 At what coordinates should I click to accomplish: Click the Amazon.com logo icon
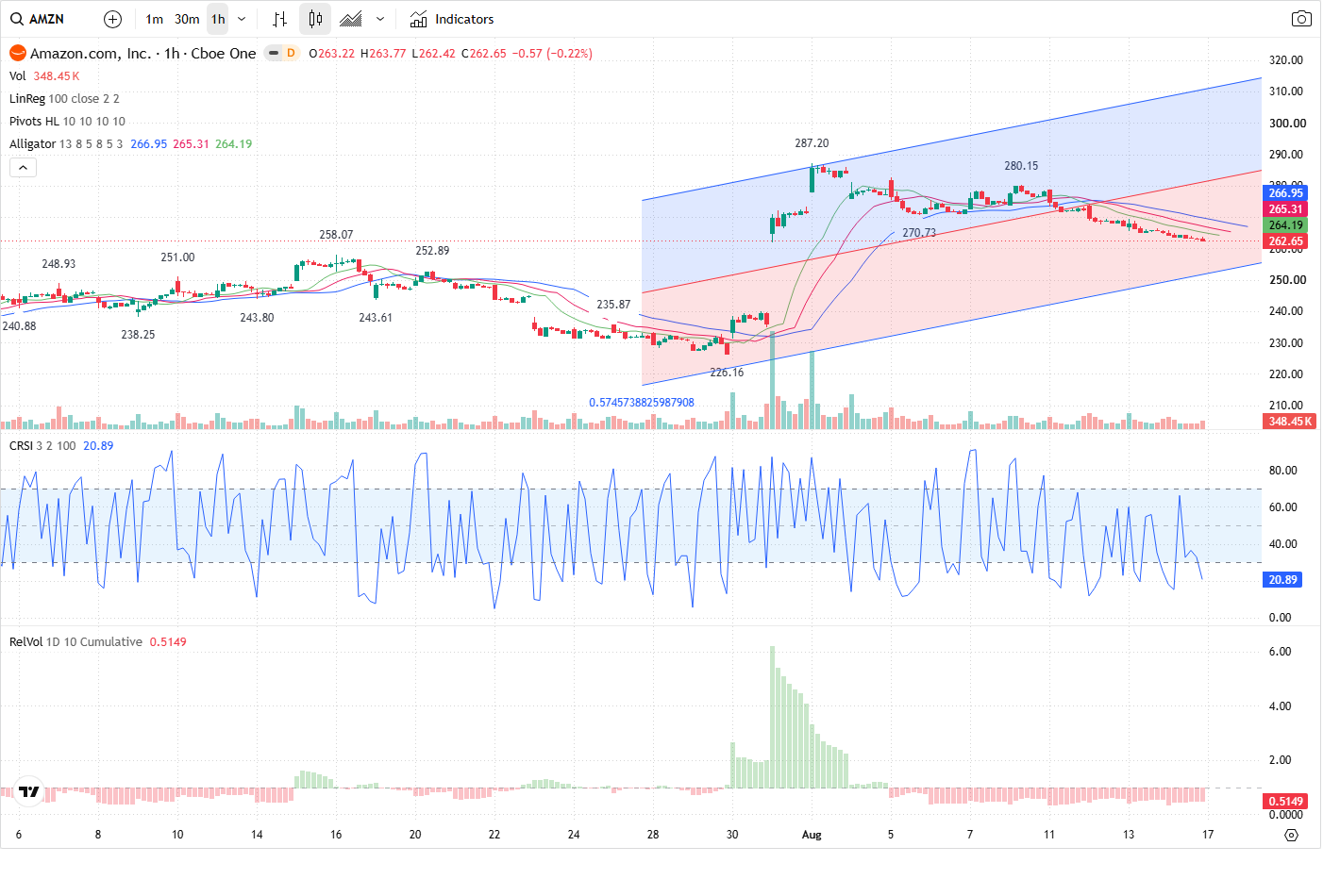[x=18, y=53]
